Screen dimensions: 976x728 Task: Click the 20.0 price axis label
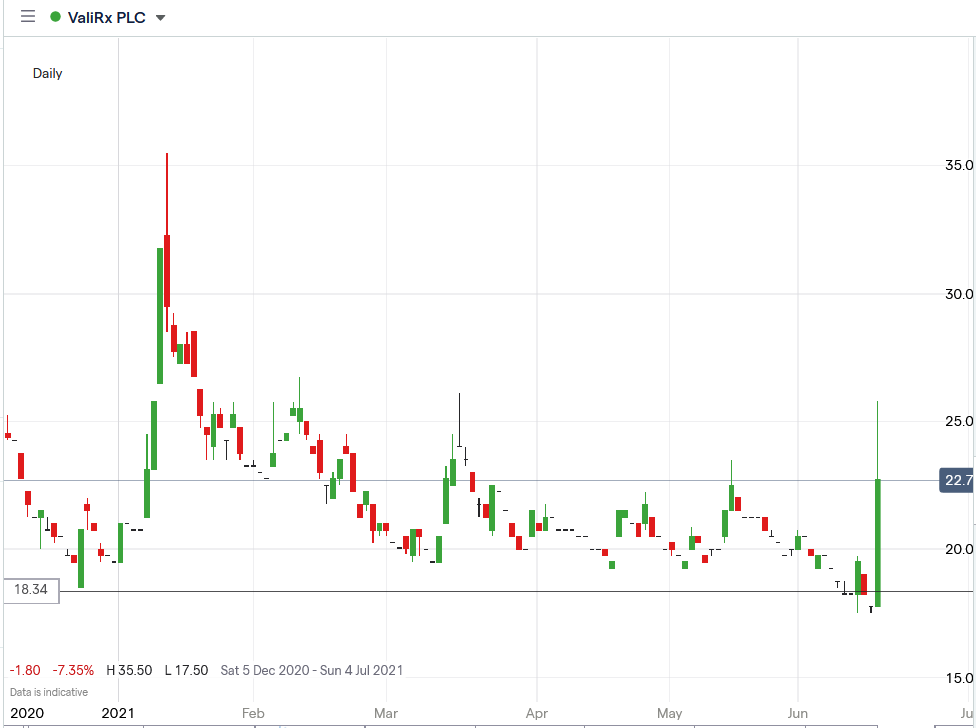959,549
